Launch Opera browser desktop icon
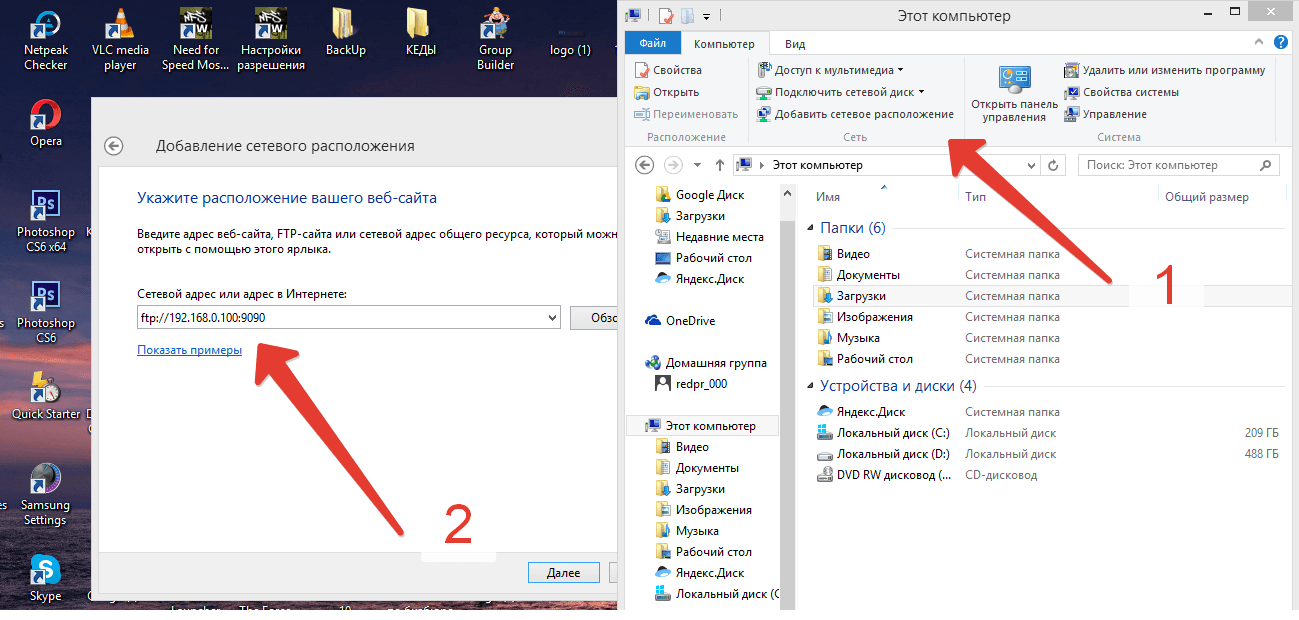The width and height of the screenshot is (1299, 620). point(46,123)
